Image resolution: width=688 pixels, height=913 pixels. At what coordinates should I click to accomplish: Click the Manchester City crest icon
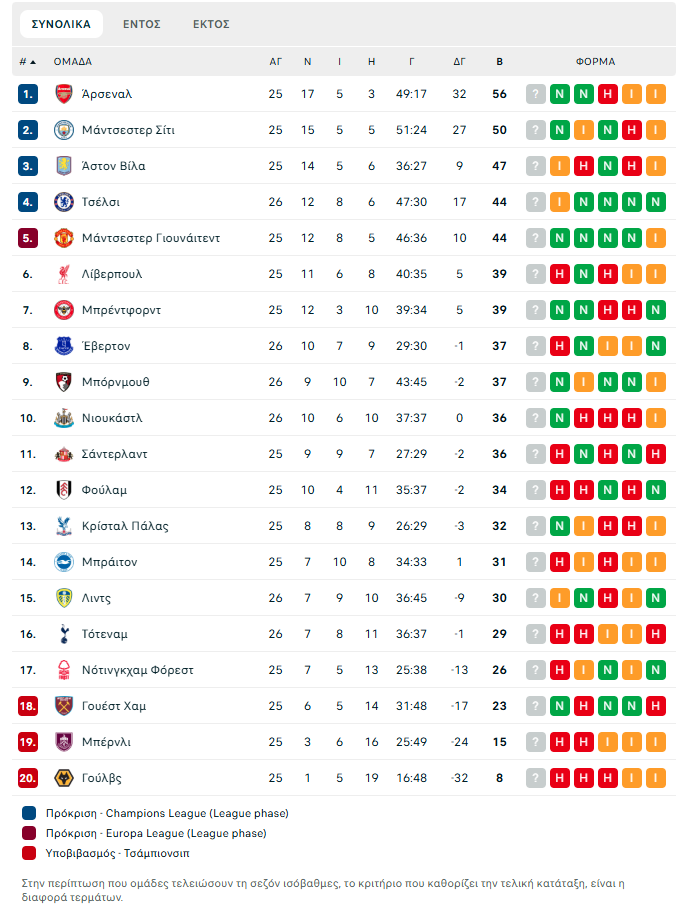64,130
